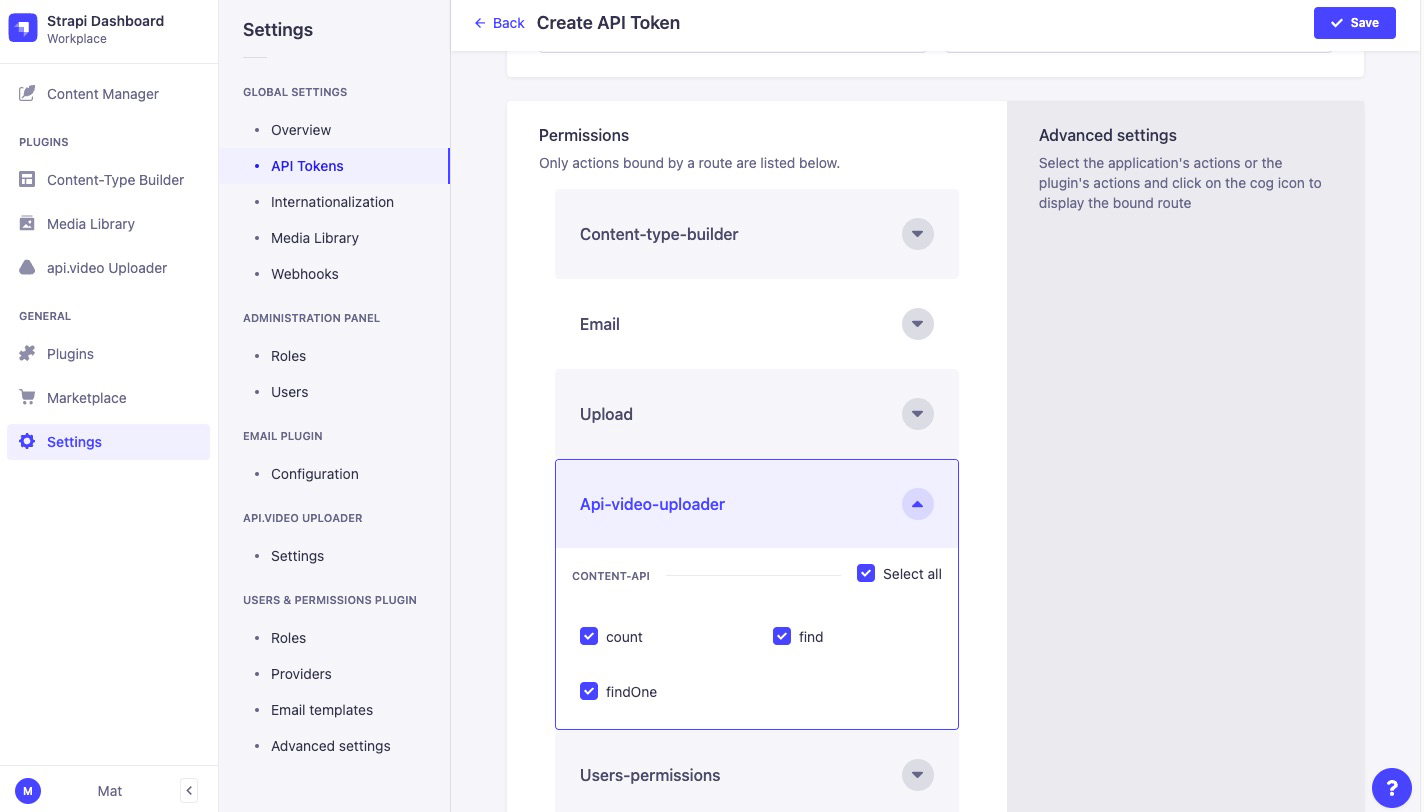Open api.video Uploader in the main menu
Image resolution: width=1424 pixels, height=812 pixels.
tap(108, 268)
